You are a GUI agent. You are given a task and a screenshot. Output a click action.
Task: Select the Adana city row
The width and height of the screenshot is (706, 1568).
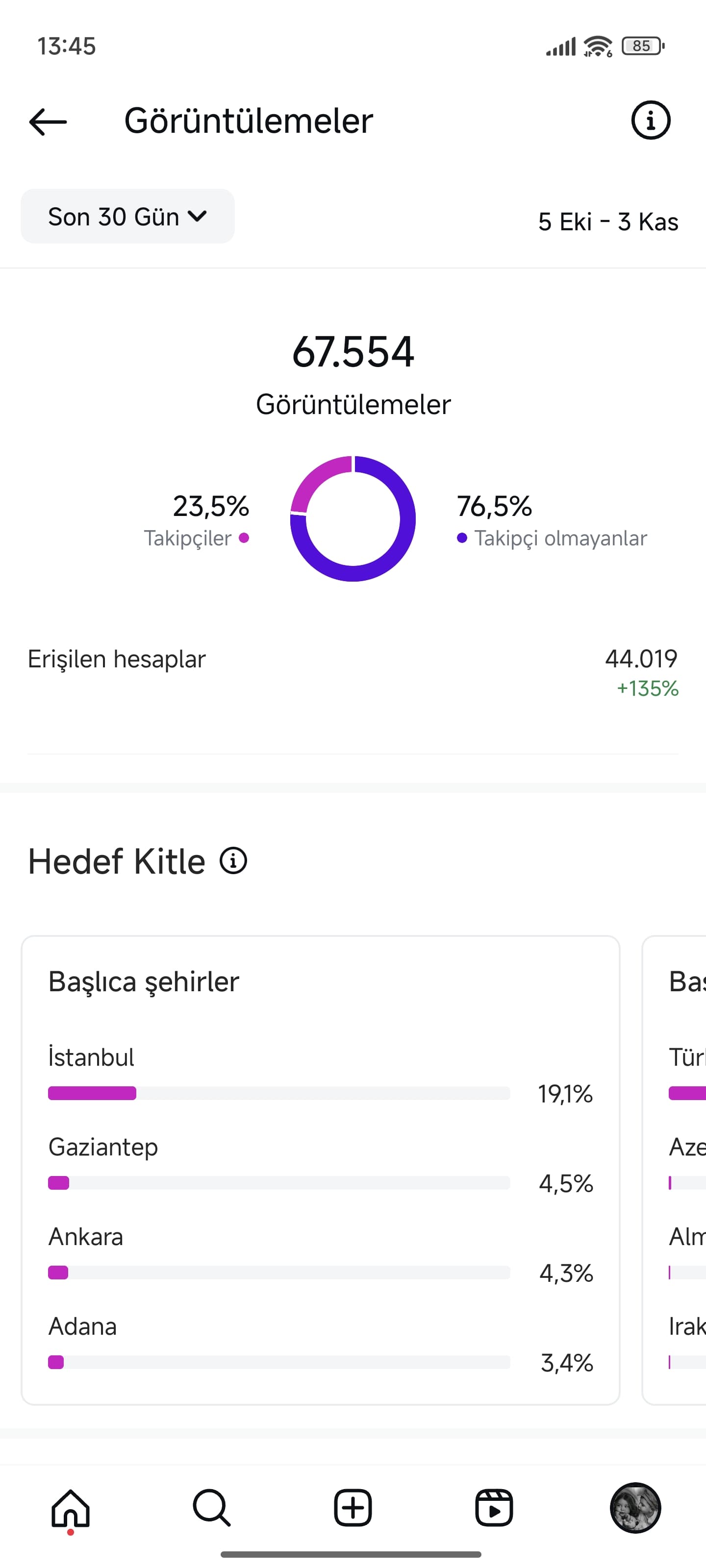(321, 1345)
